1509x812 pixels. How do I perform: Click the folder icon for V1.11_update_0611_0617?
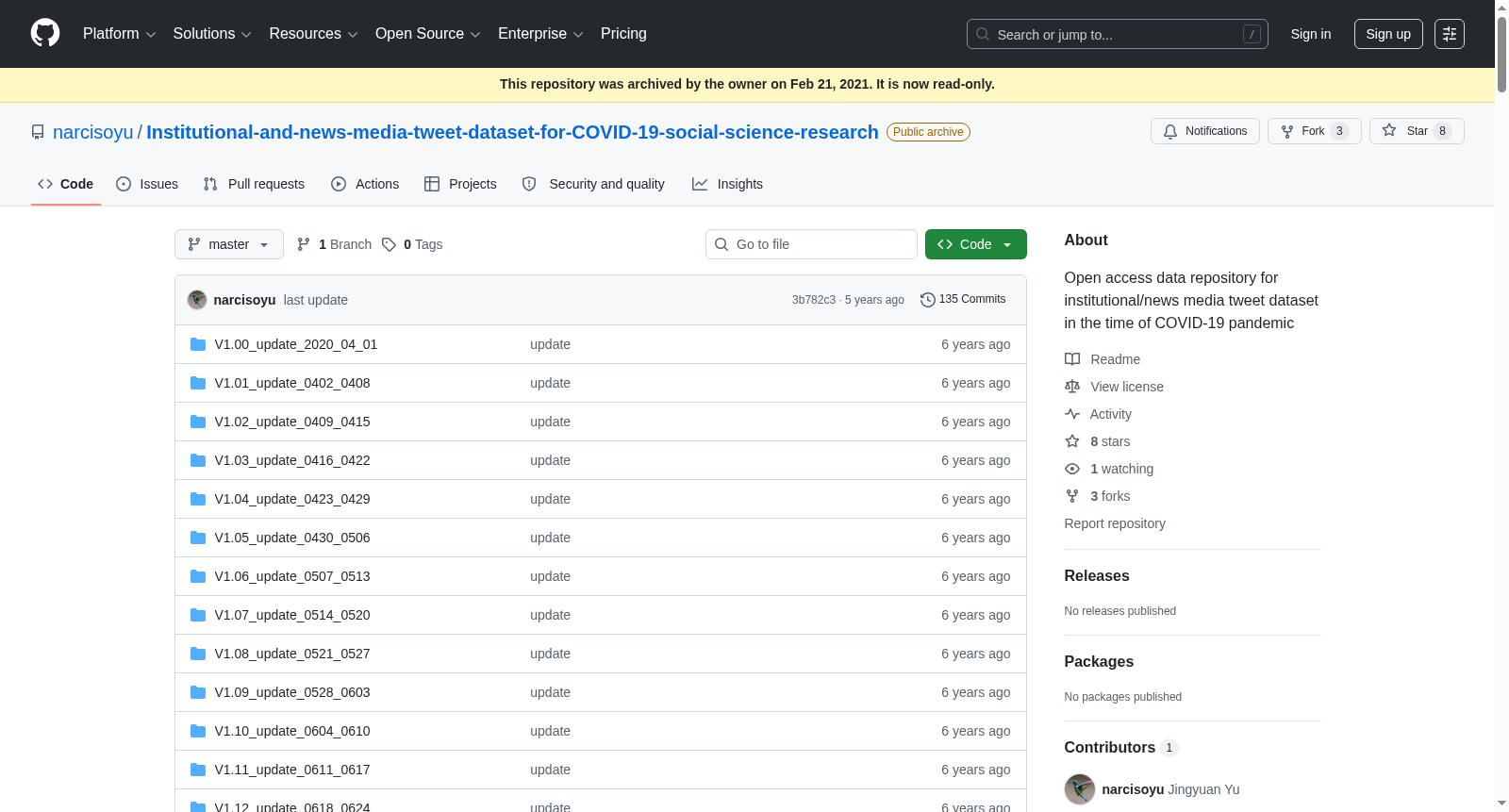(x=198, y=770)
